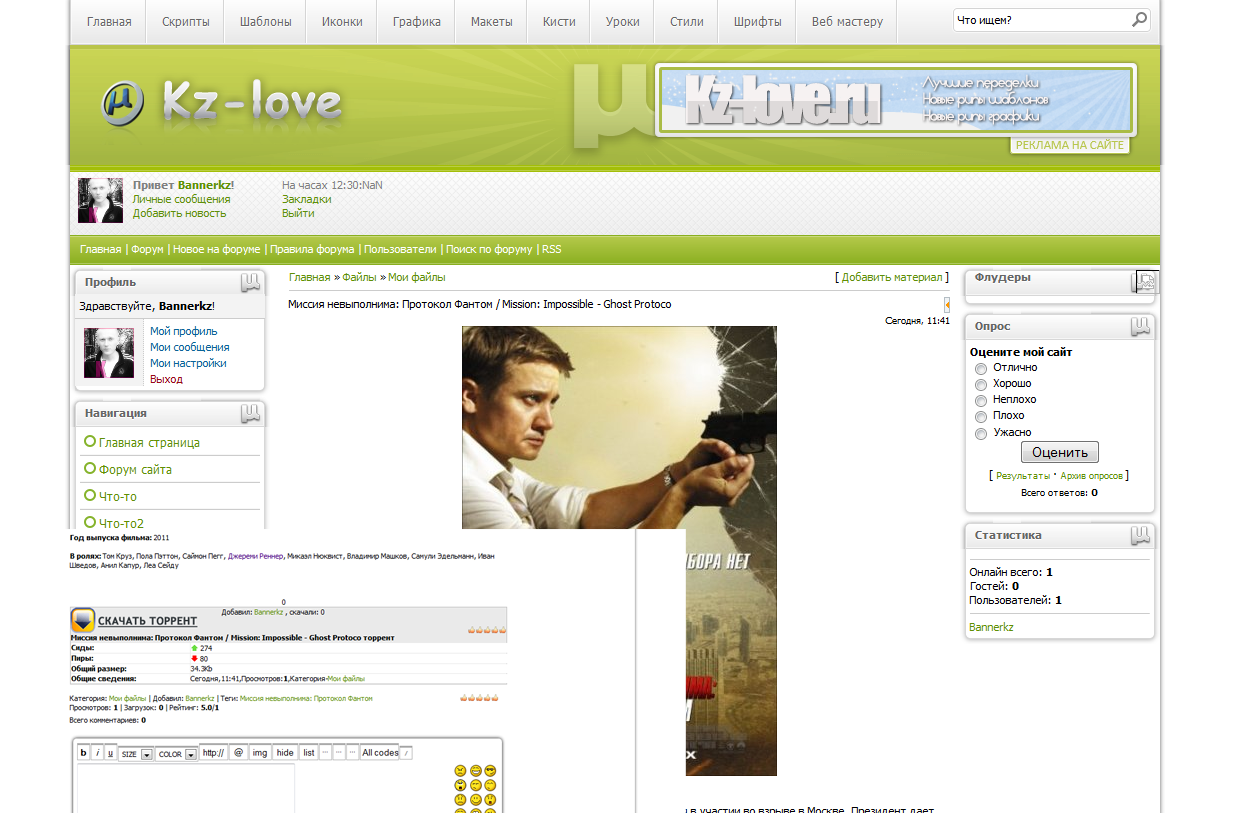This screenshot has height=813, width=1241.
Task: Click RSS in the green navigation bar
Action: 551,250
